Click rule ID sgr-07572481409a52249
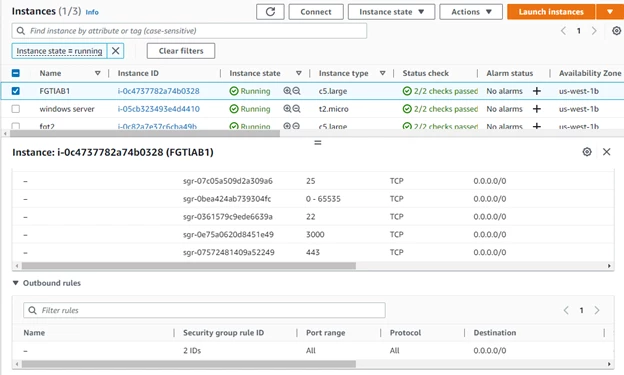This screenshot has width=624, height=375. click(228, 252)
